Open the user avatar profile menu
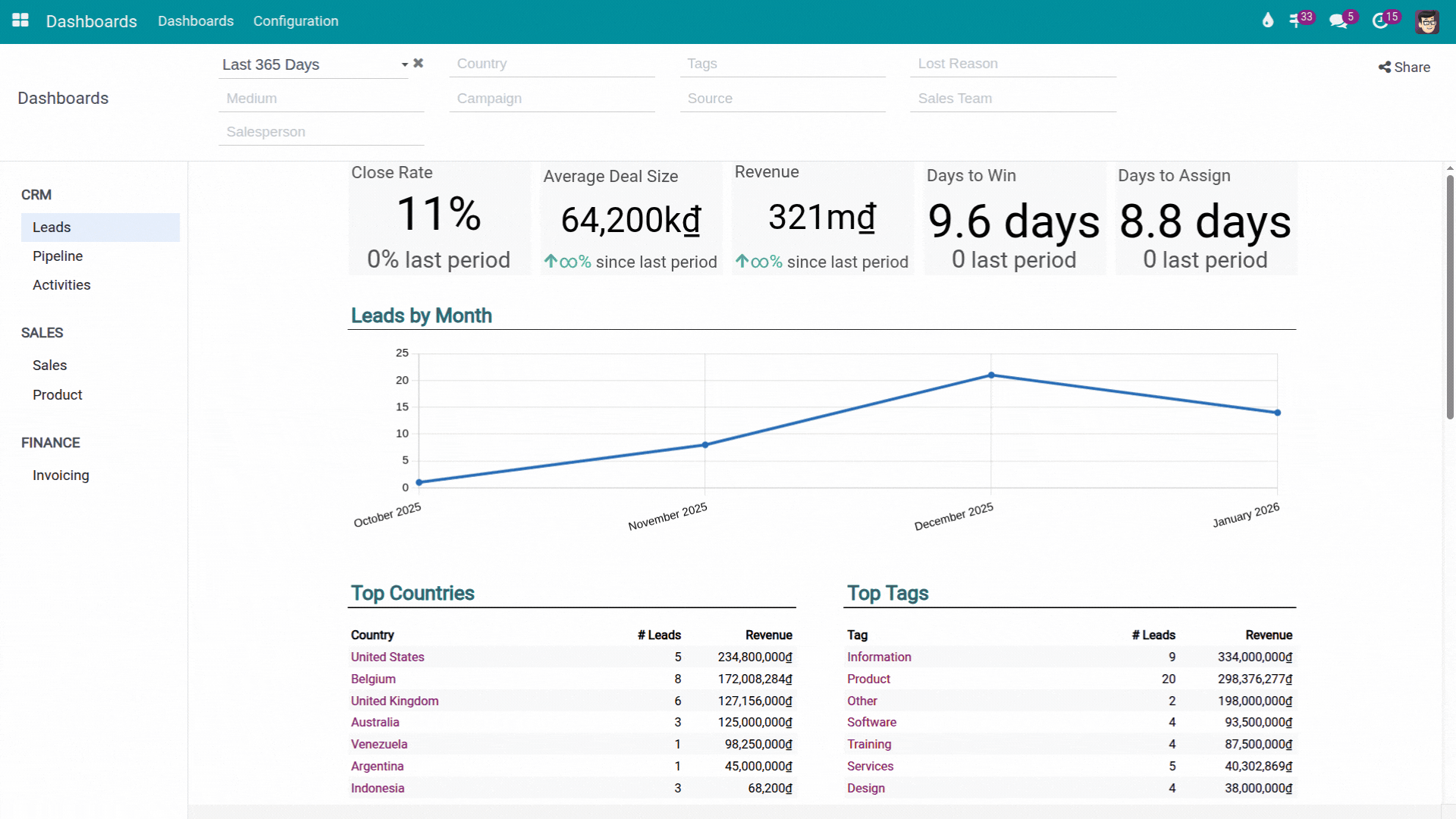This screenshot has width=1456, height=819. point(1427,22)
